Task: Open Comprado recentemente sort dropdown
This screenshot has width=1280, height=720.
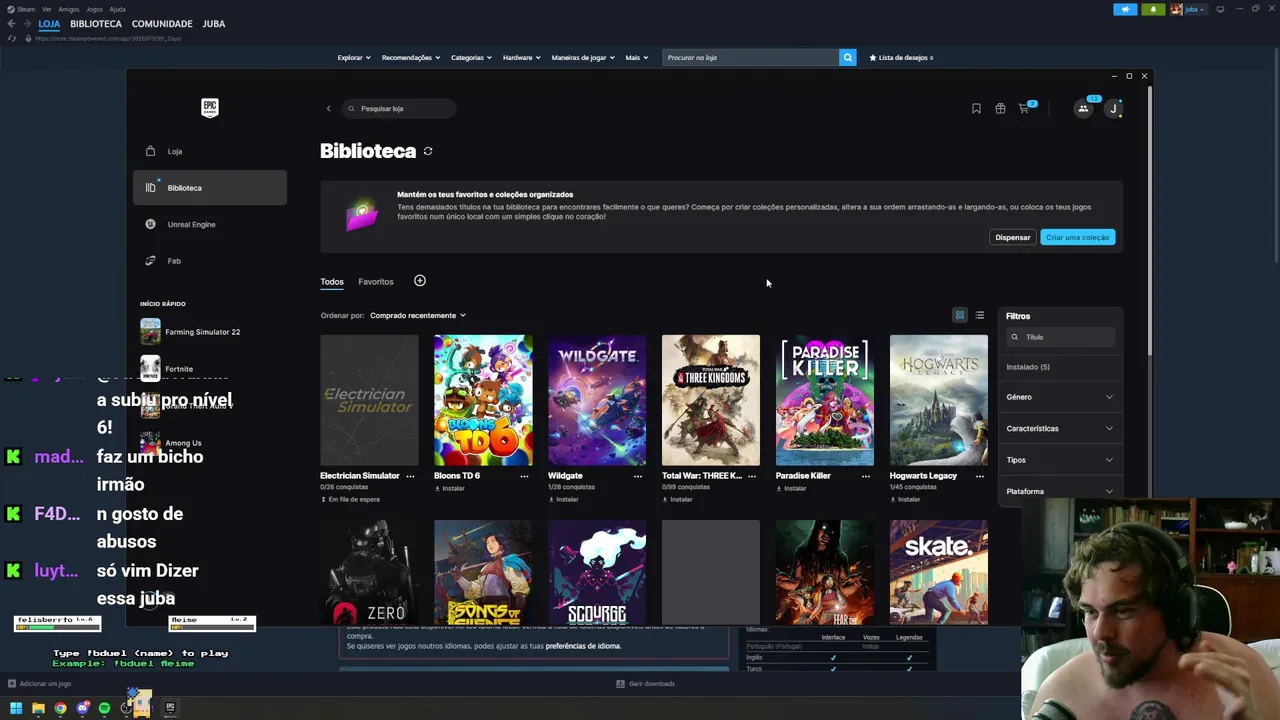Action: tap(418, 315)
